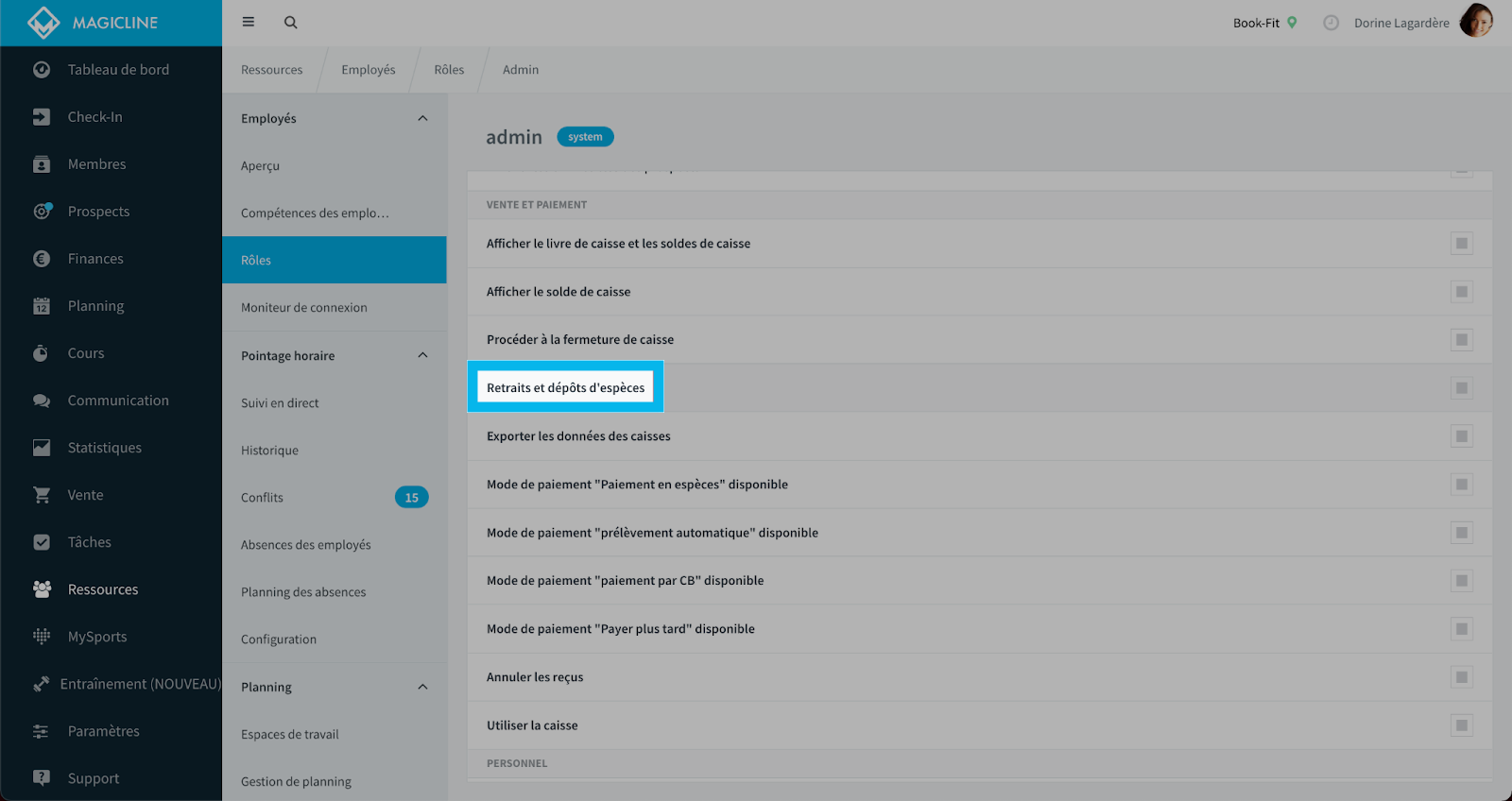Click the search magnifier icon

(x=291, y=23)
